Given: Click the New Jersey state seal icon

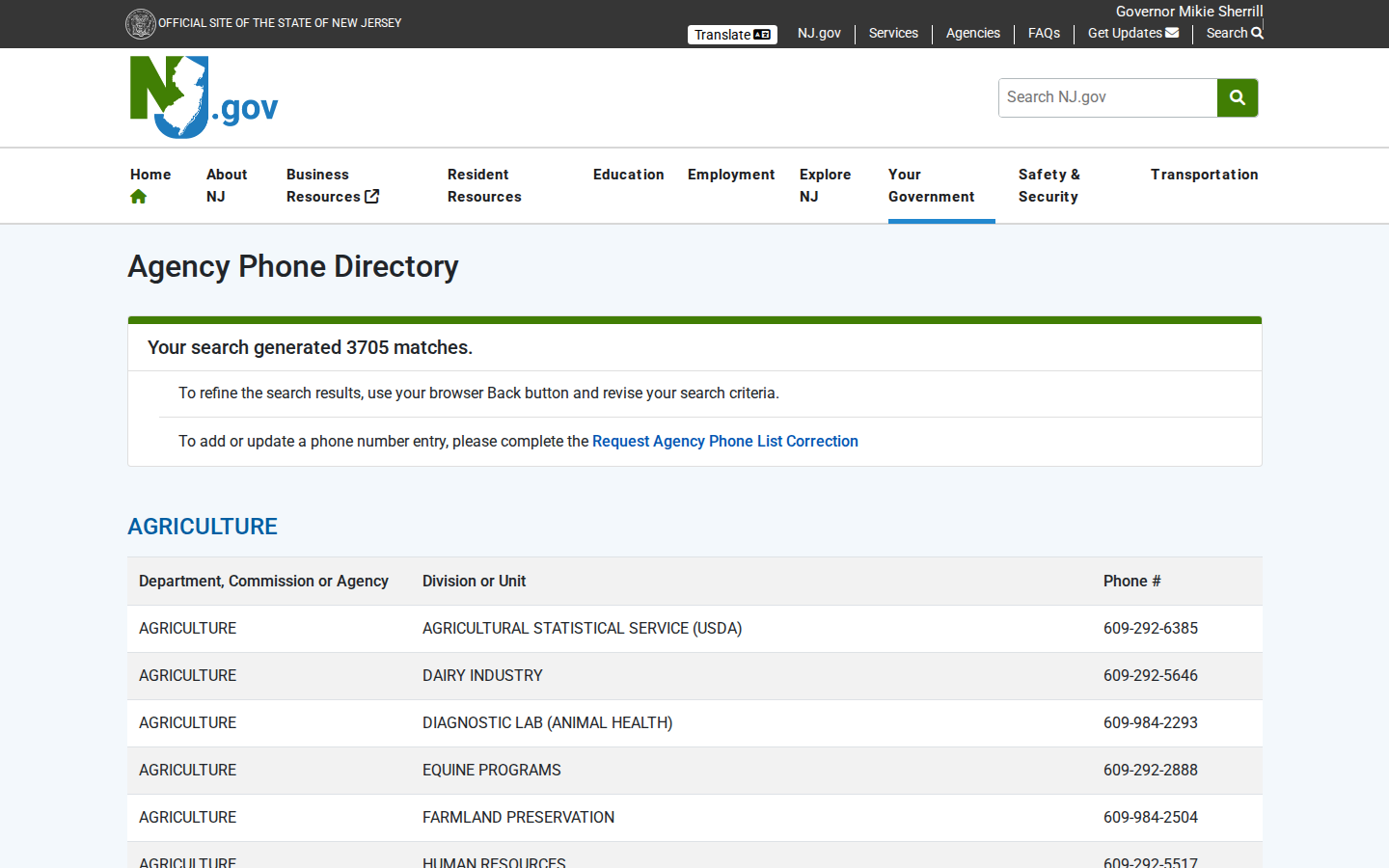Looking at the screenshot, I should pyautogui.click(x=141, y=23).
